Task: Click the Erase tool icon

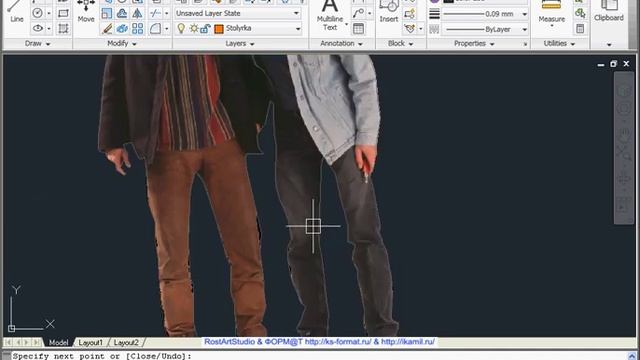Action: tap(107, 29)
